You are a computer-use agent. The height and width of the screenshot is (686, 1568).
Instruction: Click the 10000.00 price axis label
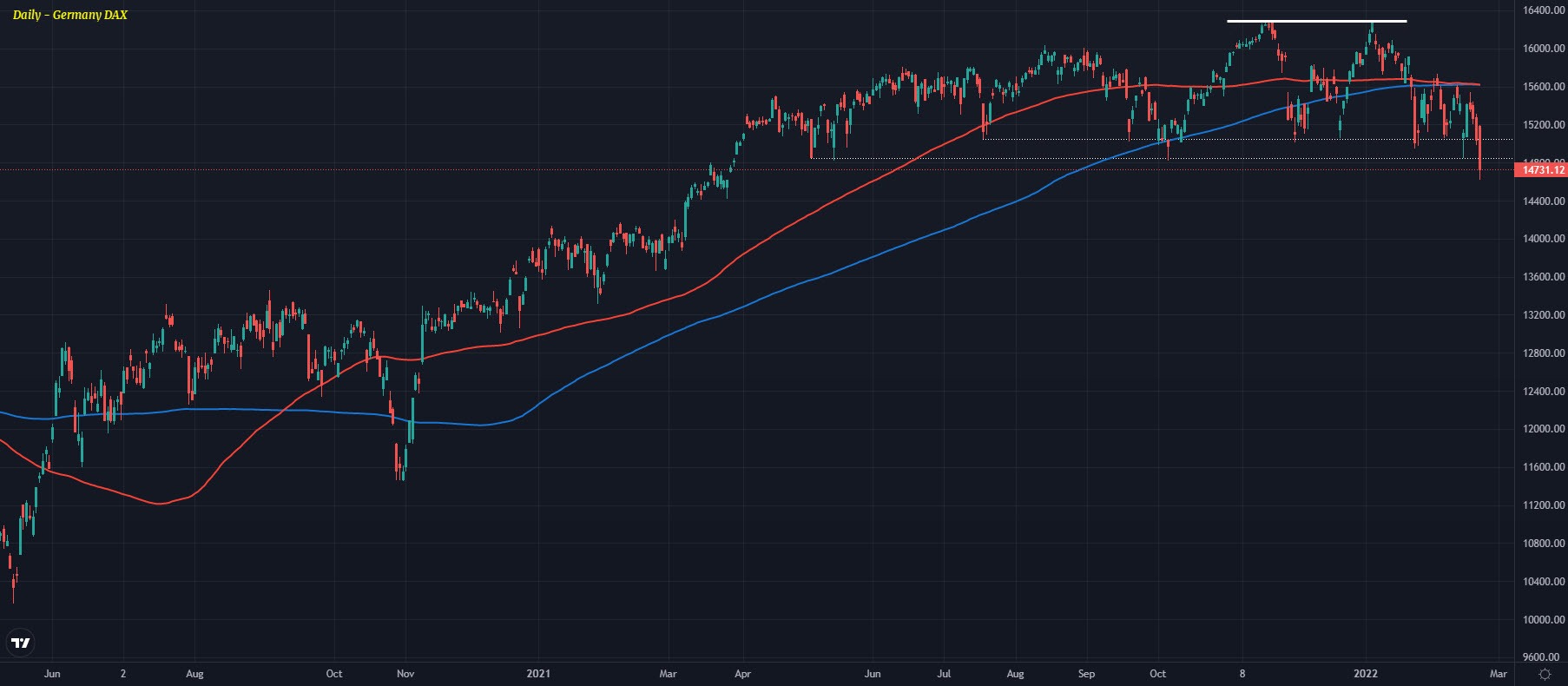[1544, 620]
